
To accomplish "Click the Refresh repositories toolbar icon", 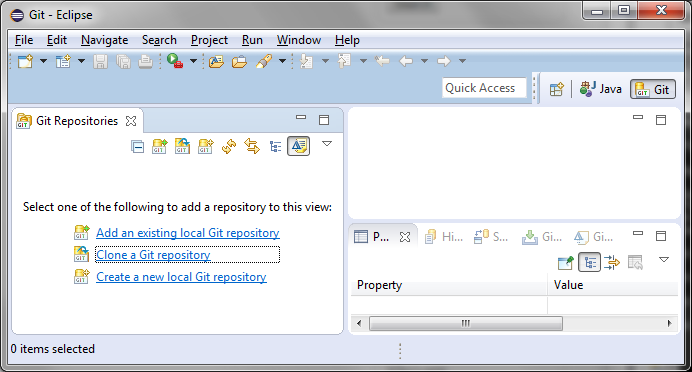I will 229,146.
